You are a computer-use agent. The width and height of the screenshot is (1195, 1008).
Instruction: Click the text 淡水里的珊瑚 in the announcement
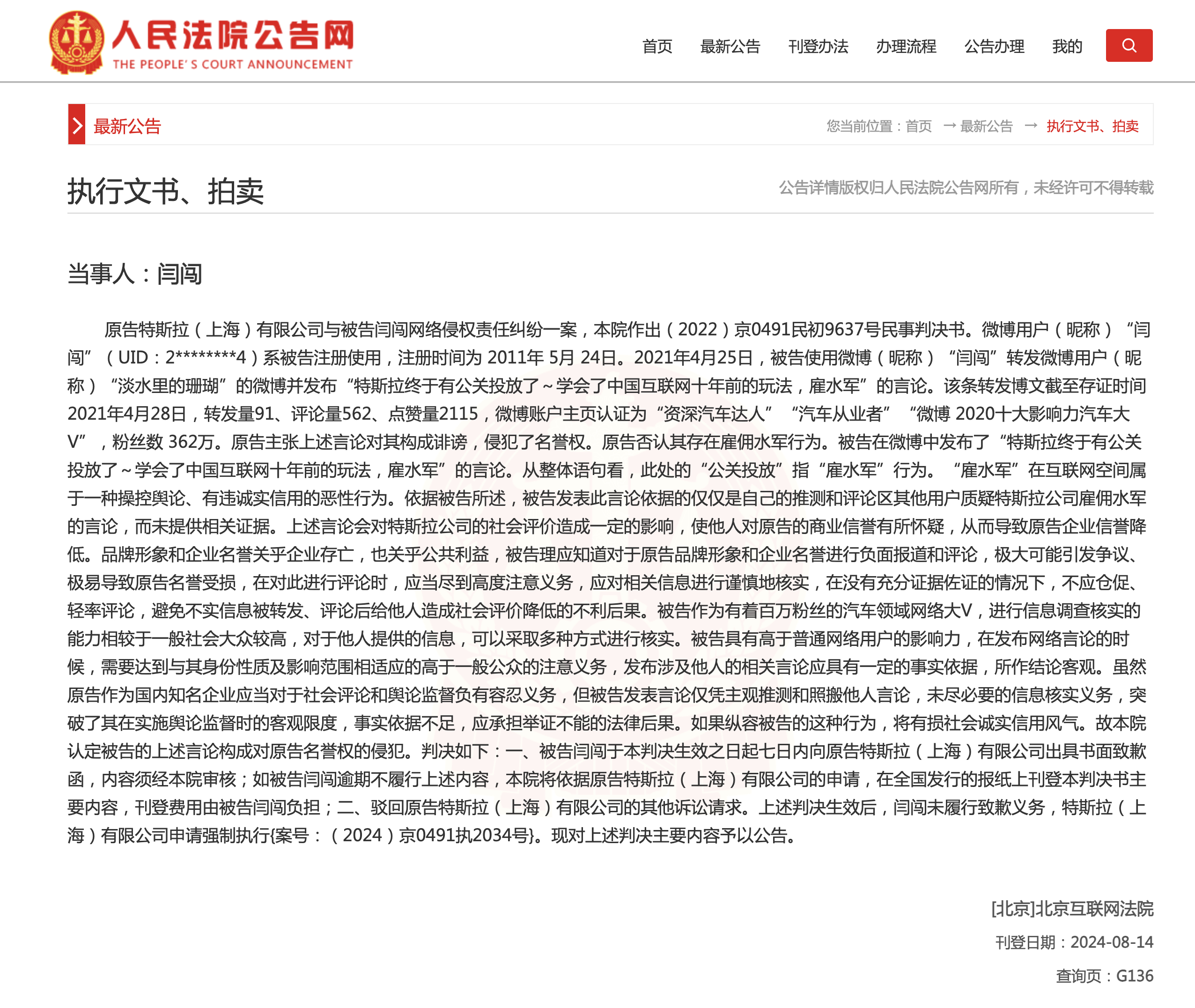click(168, 385)
